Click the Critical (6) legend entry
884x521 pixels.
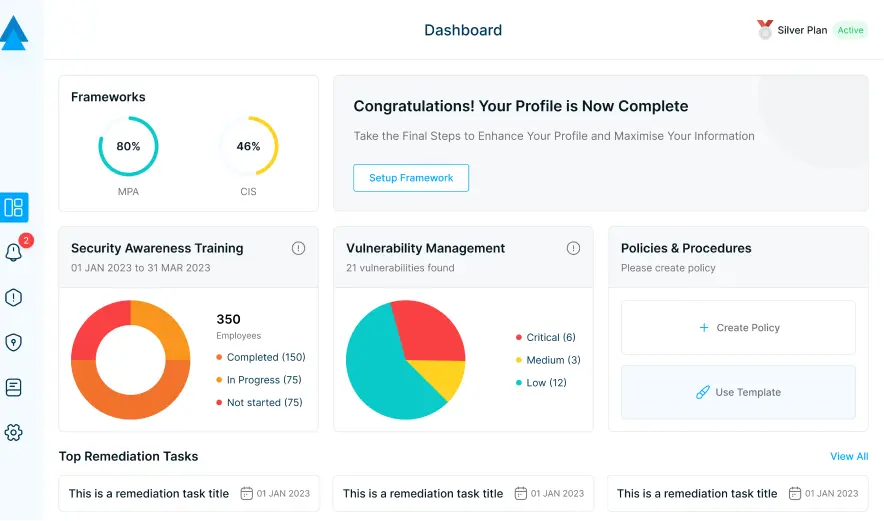pos(546,337)
